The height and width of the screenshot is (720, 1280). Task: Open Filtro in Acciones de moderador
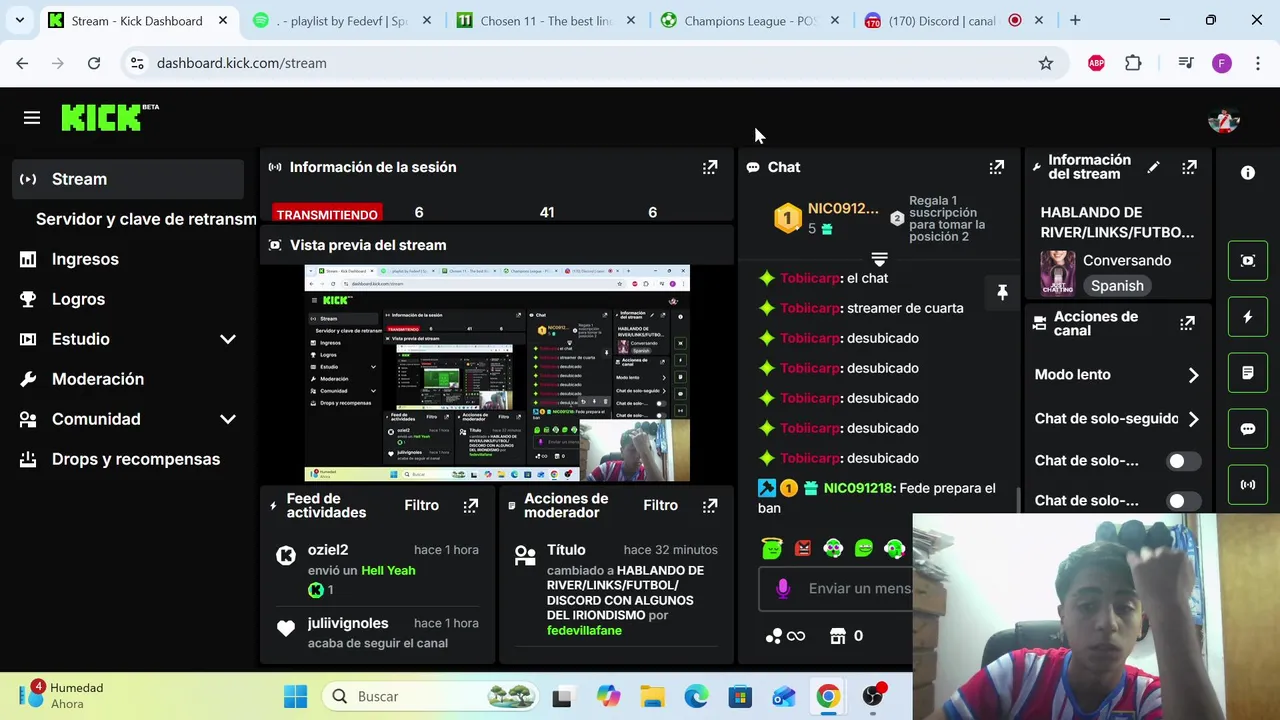(x=660, y=505)
